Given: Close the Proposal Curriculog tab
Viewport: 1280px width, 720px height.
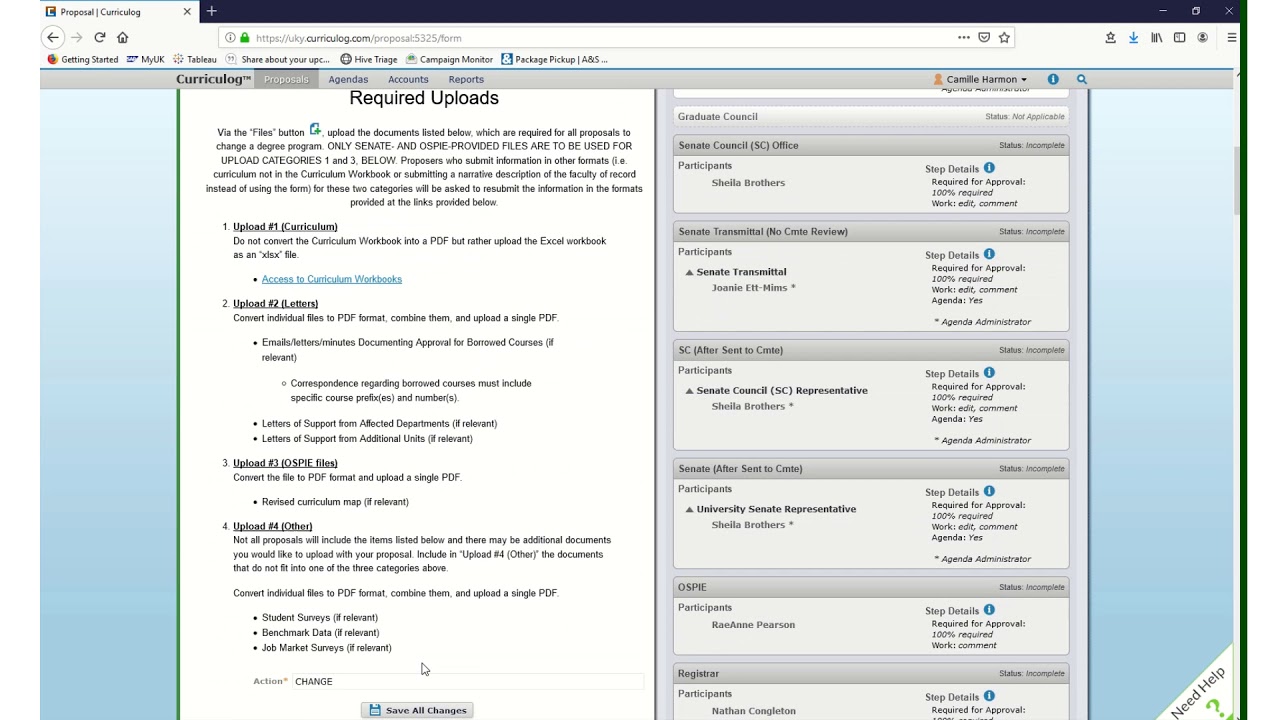Looking at the screenshot, I should pyautogui.click(x=187, y=12).
